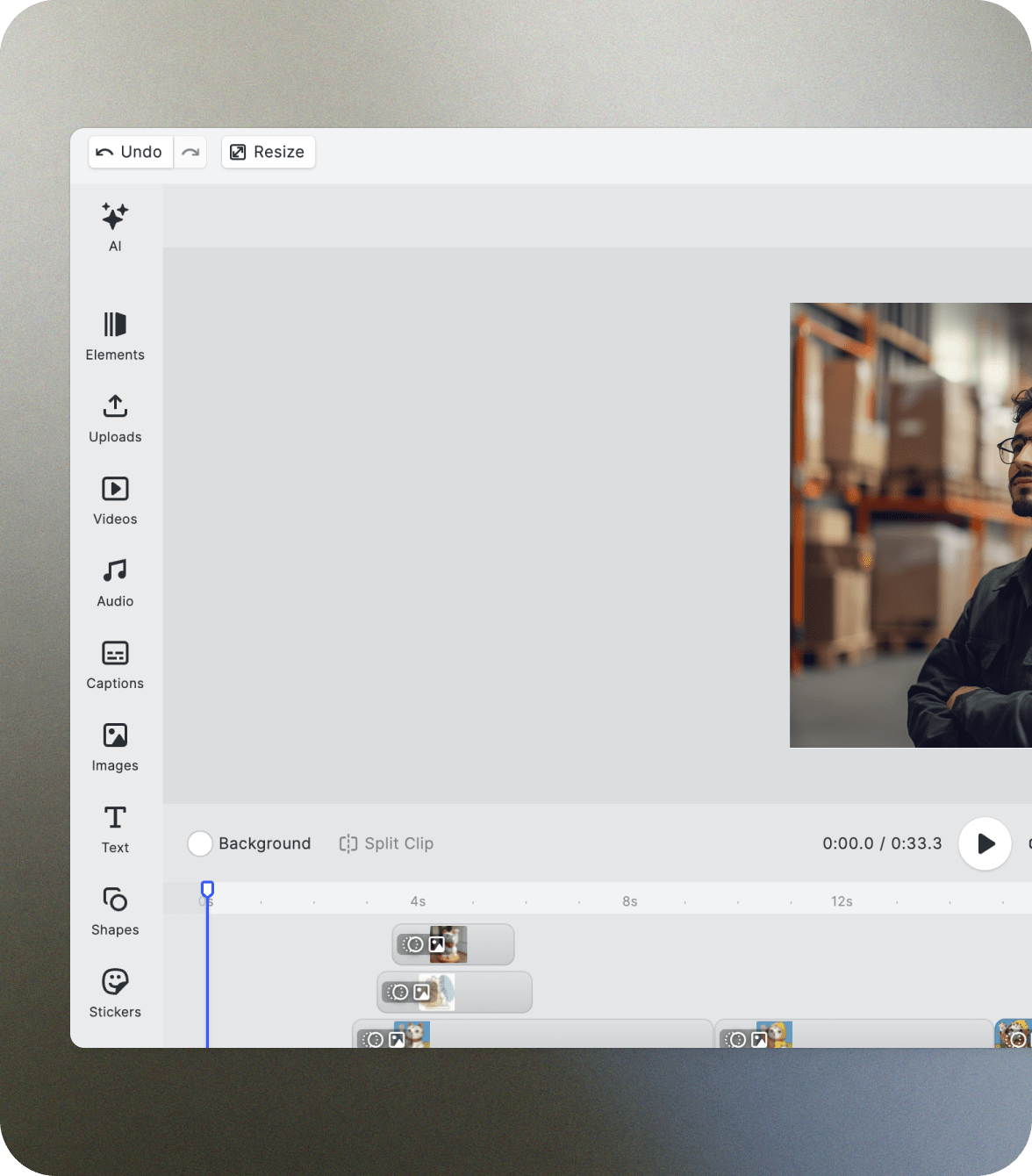Select the second track image clip
The image size is (1032, 1176).
tap(455, 992)
